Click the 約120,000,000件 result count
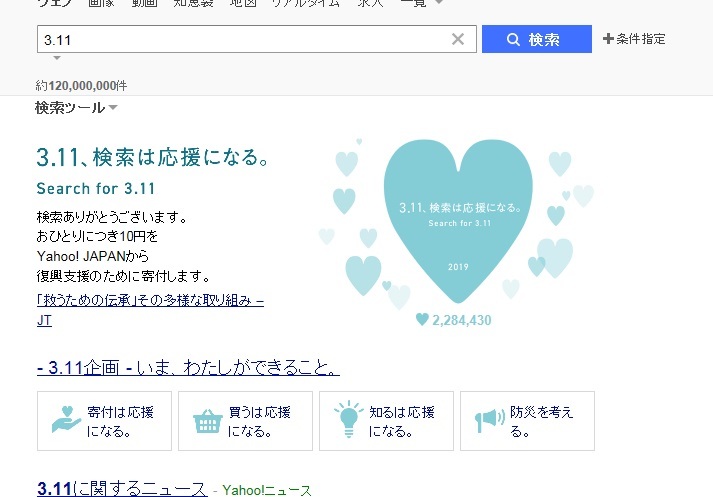The width and height of the screenshot is (713, 497). (81, 85)
